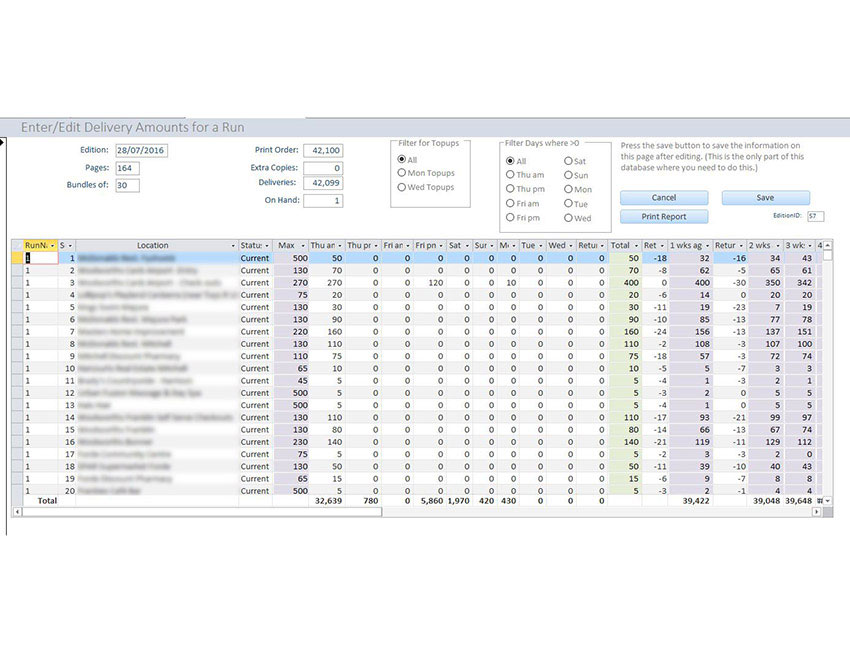850x653 pixels.
Task: Click the Edition date field
Action: pos(141,151)
